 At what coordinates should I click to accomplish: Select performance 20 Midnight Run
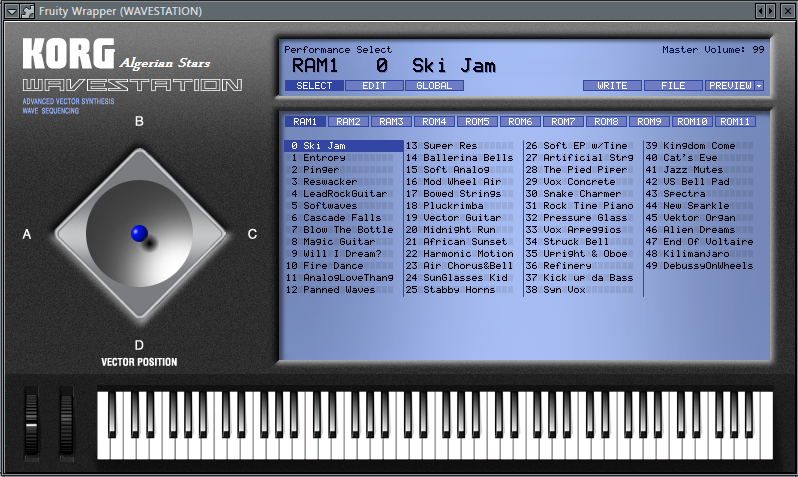click(x=463, y=230)
